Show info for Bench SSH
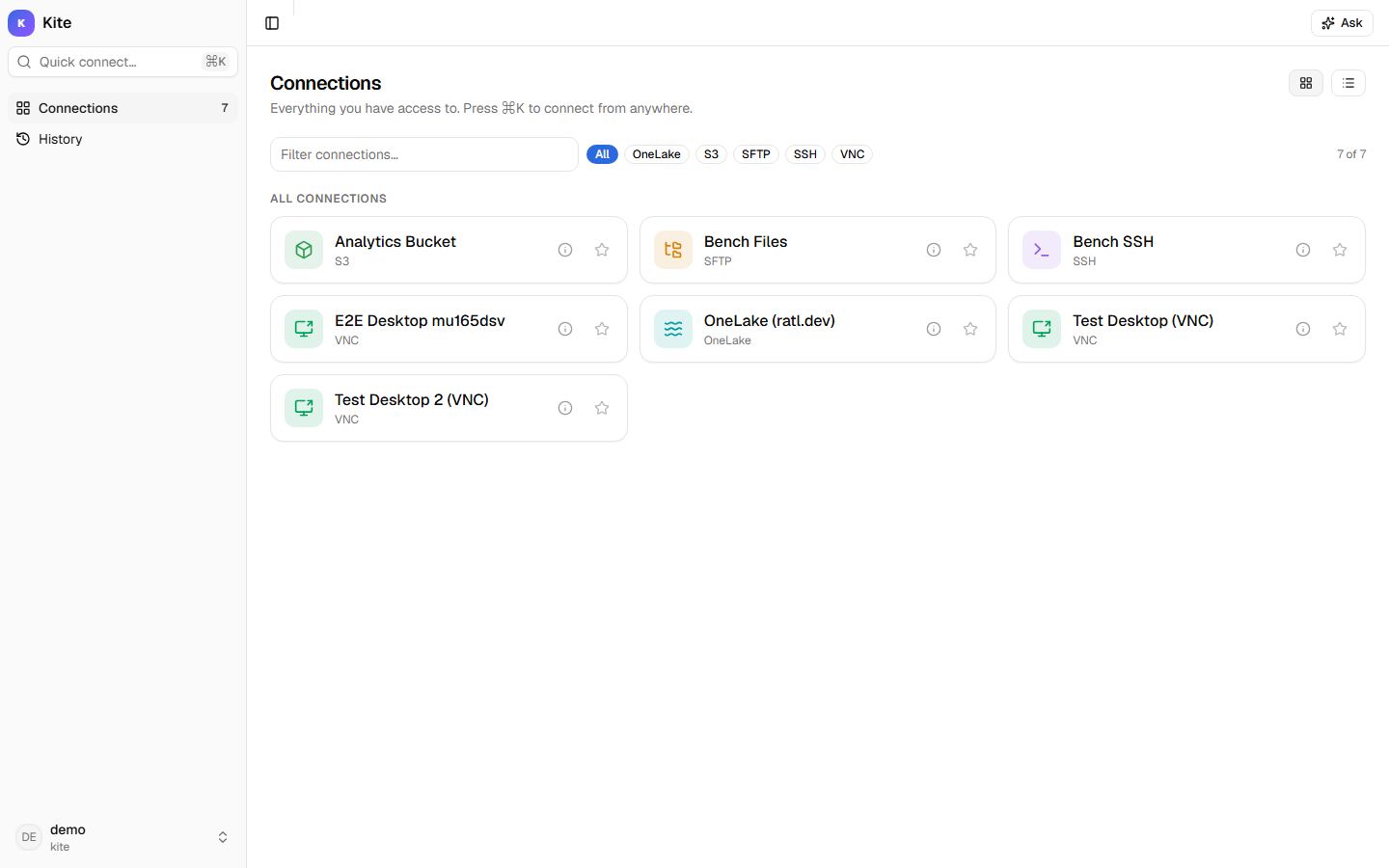The width and height of the screenshot is (1389, 868). [x=1303, y=250]
